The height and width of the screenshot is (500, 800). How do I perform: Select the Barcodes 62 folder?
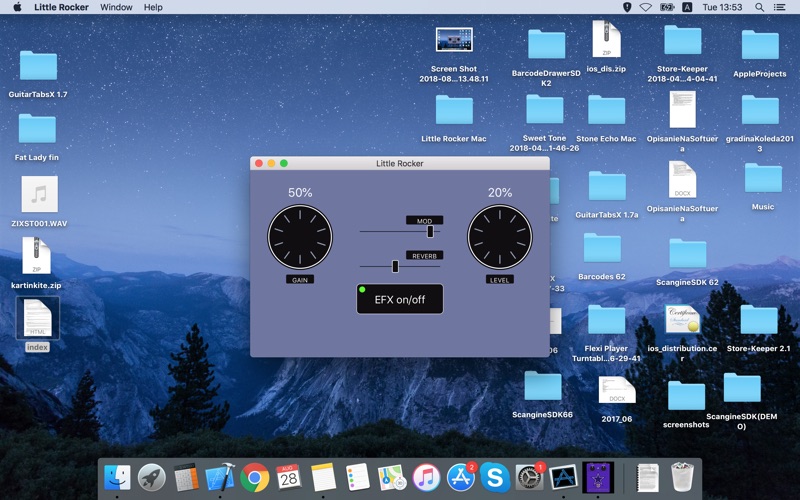603,247
